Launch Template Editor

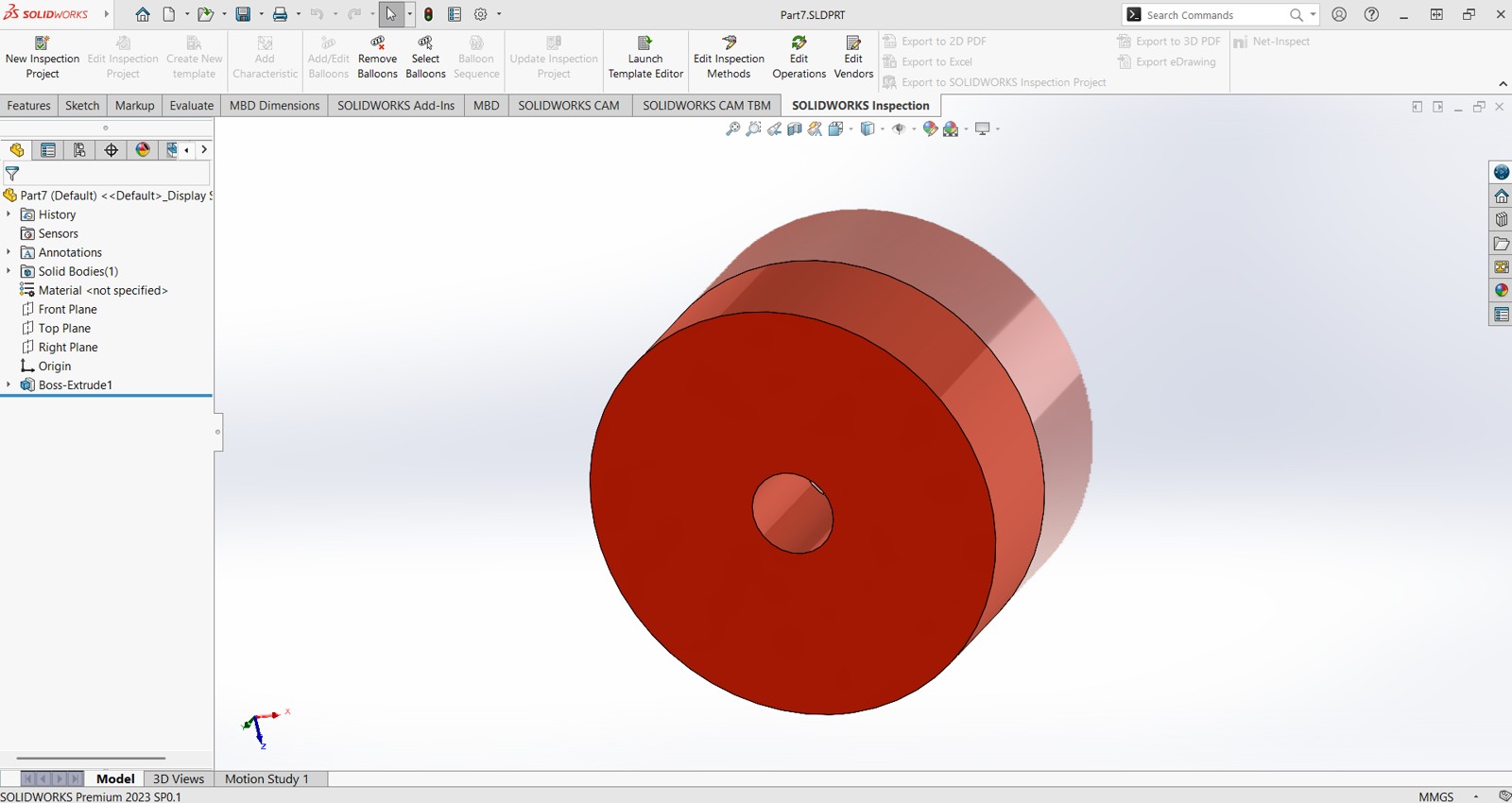click(x=645, y=58)
